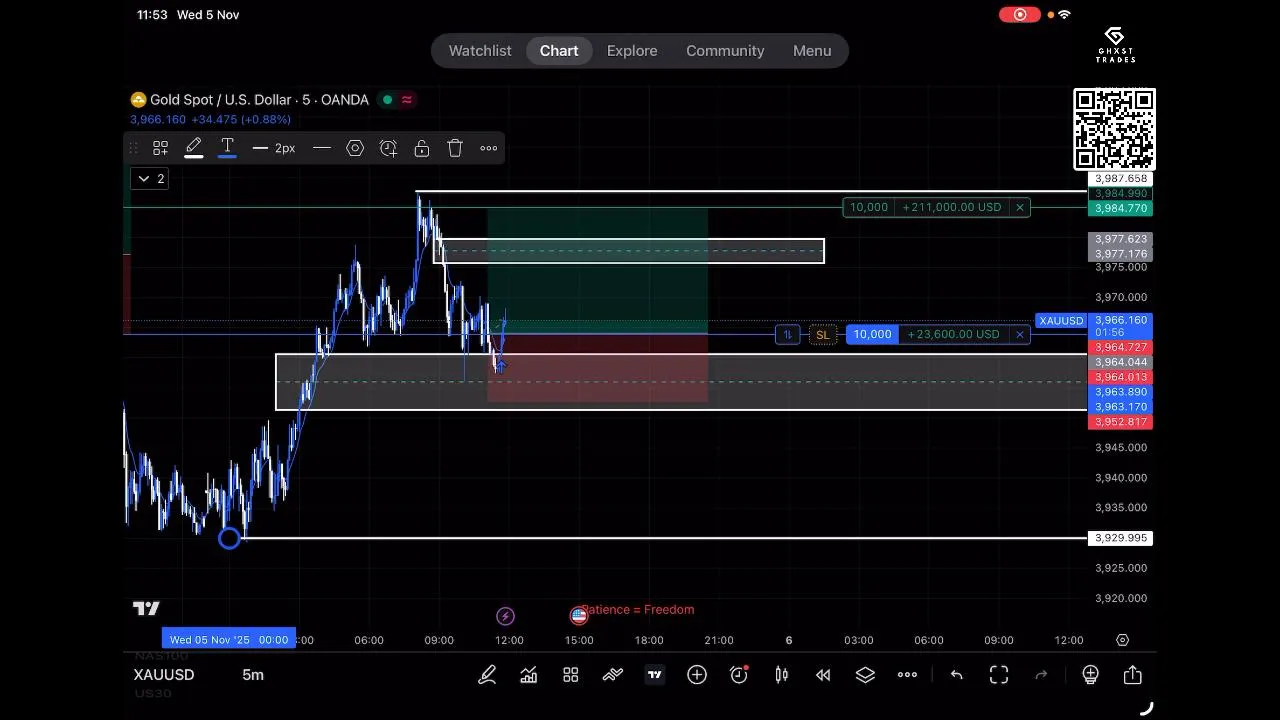This screenshot has width=1280, height=720.
Task: Add alert on the selected drawing
Action: click(388, 148)
